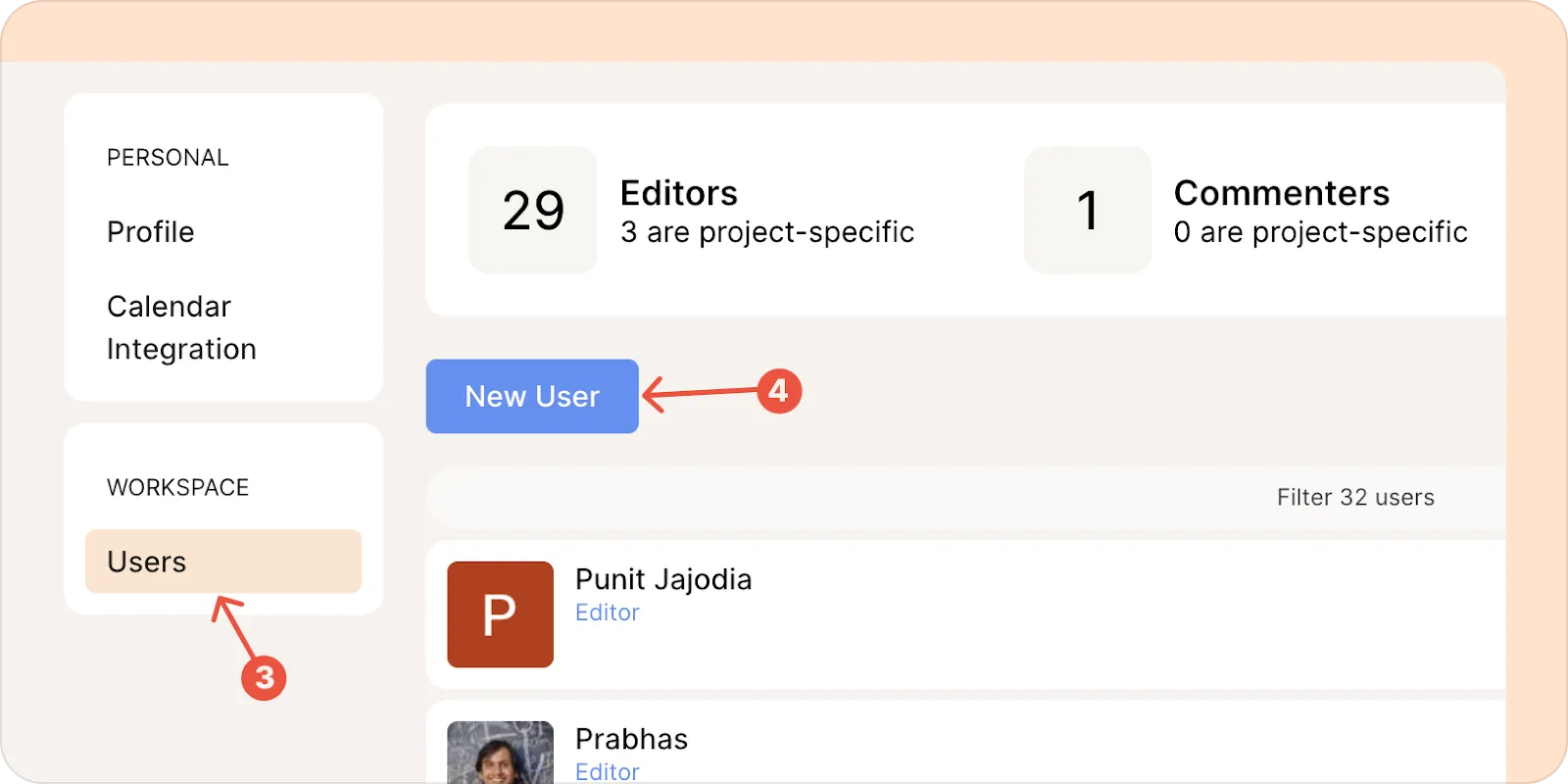Click the 29 editors count tile
This screenshot has width=1568, height=784.
pyautogui.click(x=533, y=210)
